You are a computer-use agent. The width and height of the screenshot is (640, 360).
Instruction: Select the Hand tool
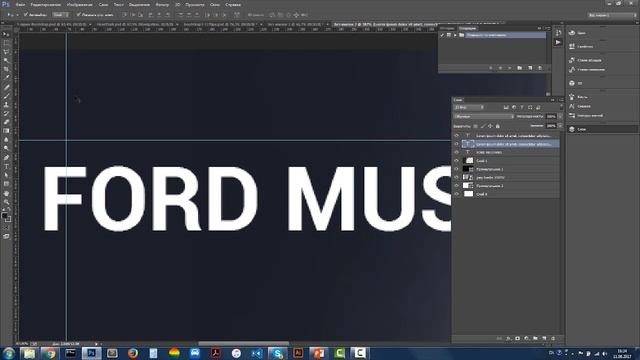tap(6, 193)
